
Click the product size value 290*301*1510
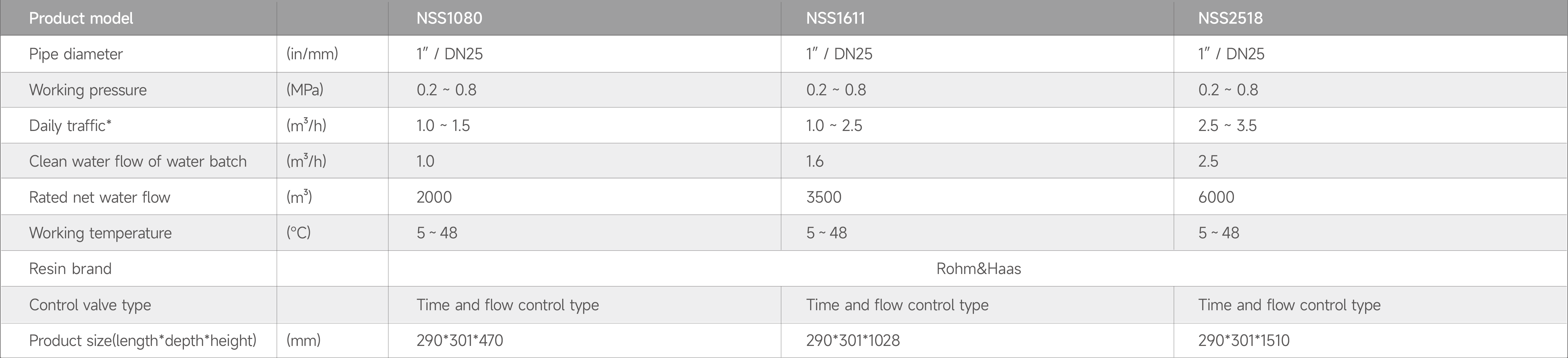click(1244, 340)
